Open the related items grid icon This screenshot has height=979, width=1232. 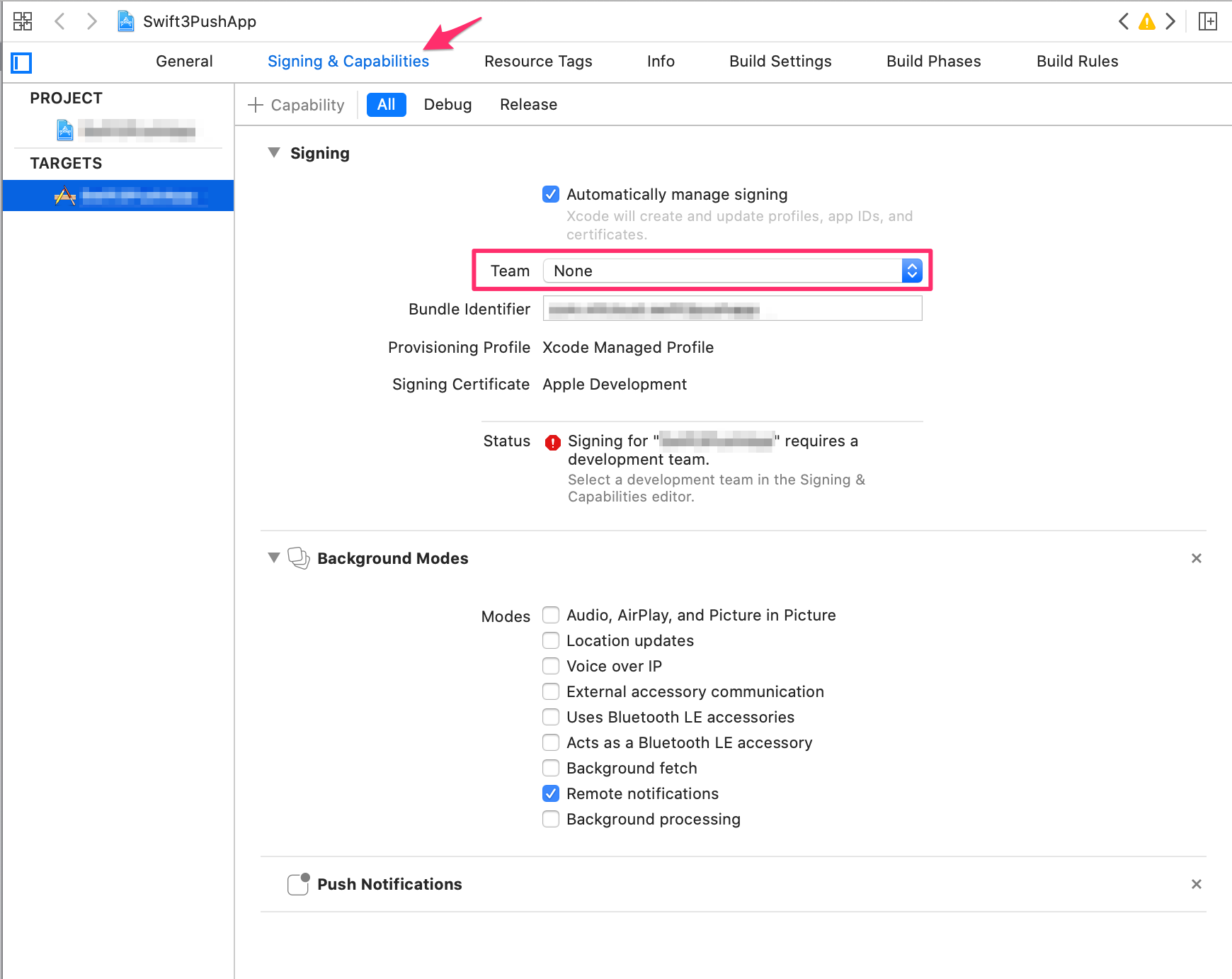pyautogui.click(x=23, y=21)
